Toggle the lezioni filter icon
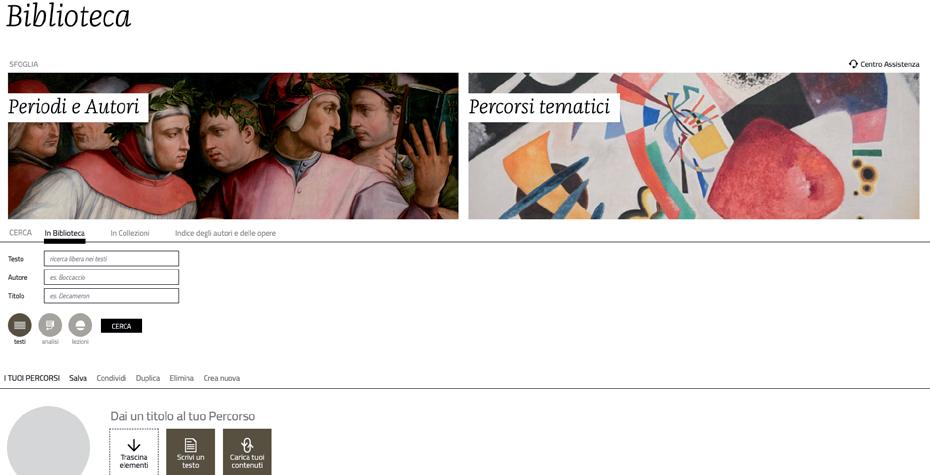 click(x=80, y=325)
